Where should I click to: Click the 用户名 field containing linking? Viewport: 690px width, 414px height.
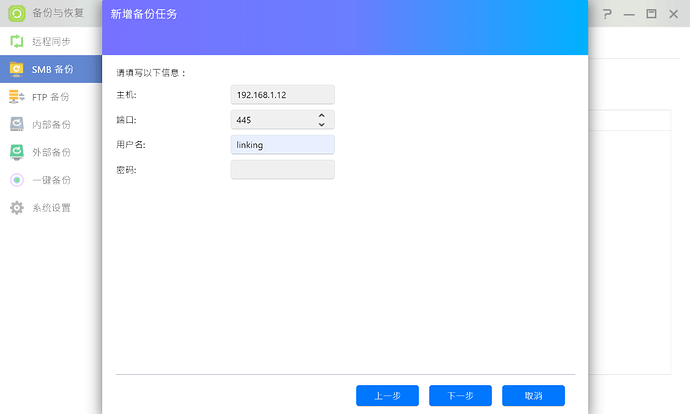click(x=282, y=145)
